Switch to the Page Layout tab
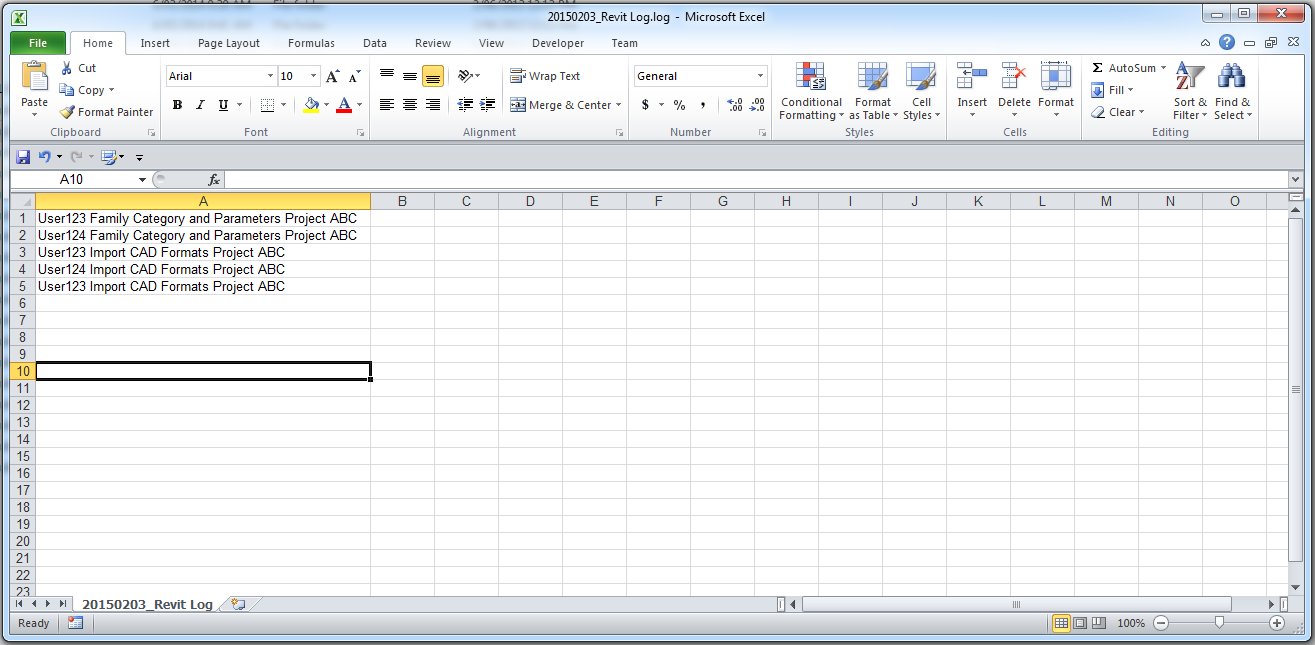The width and height of the screenshot is (1315, 645). pos(228,43)
